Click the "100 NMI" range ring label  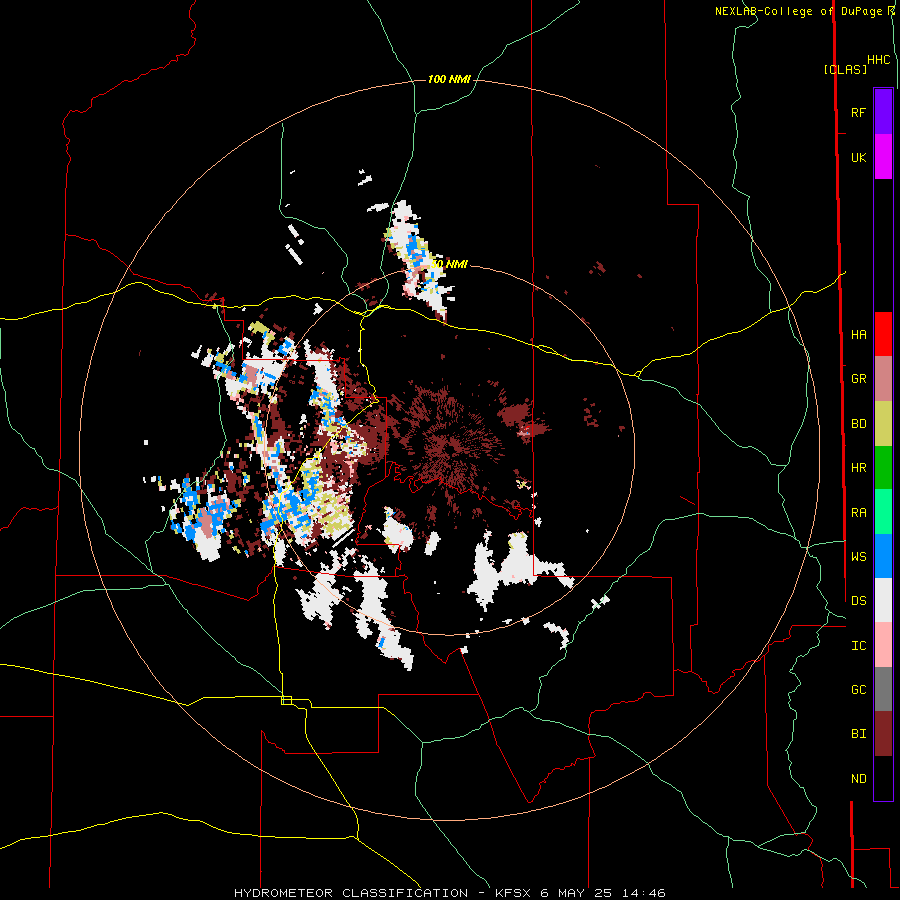tap(449, 79)
